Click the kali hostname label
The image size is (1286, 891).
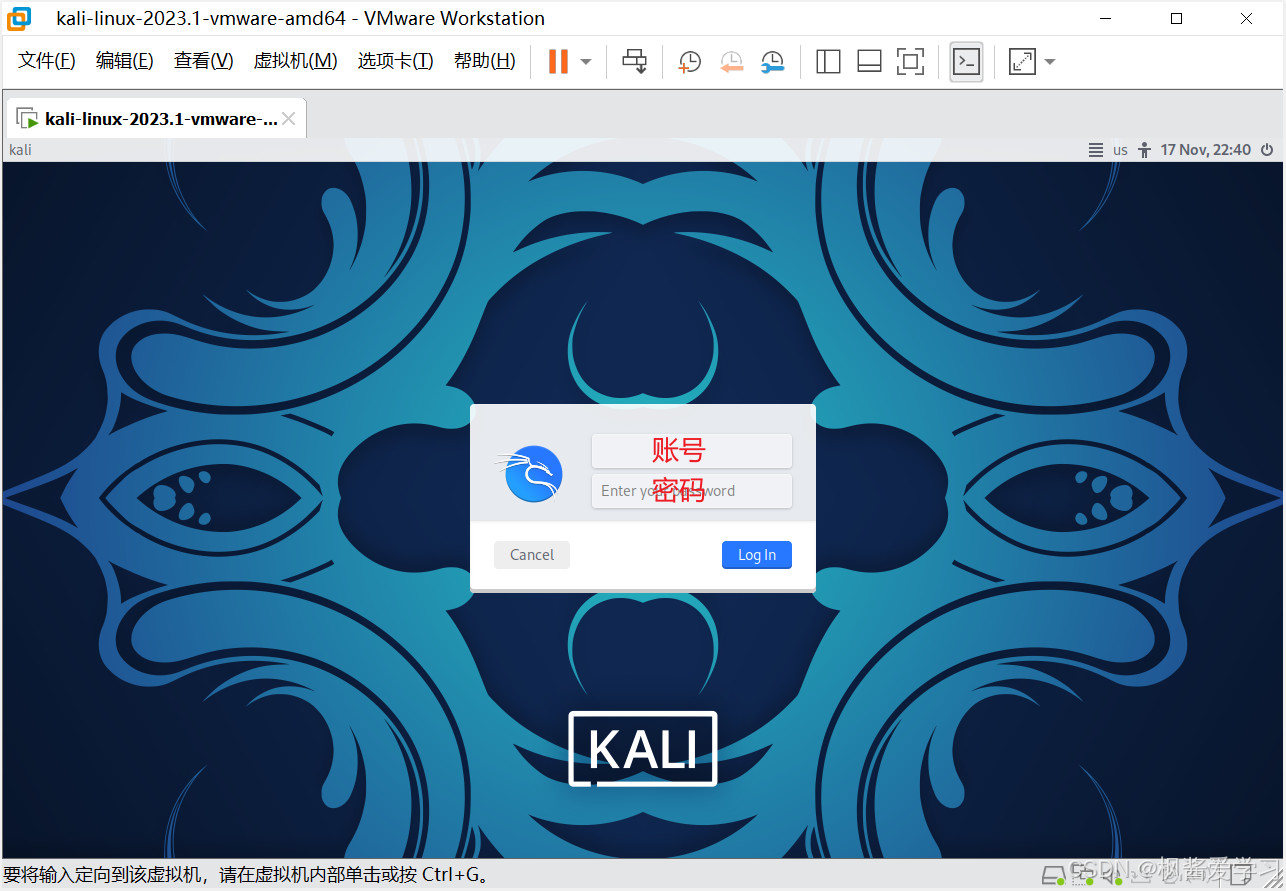21,150
